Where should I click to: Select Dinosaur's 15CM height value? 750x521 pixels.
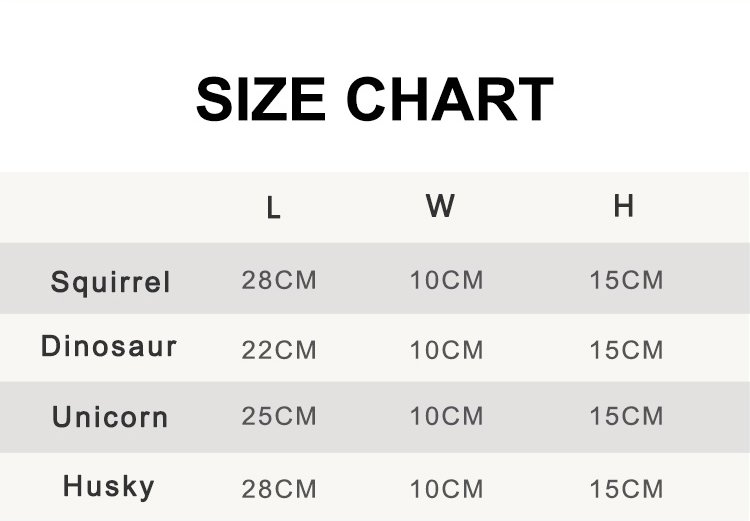[x=627, y=351]
